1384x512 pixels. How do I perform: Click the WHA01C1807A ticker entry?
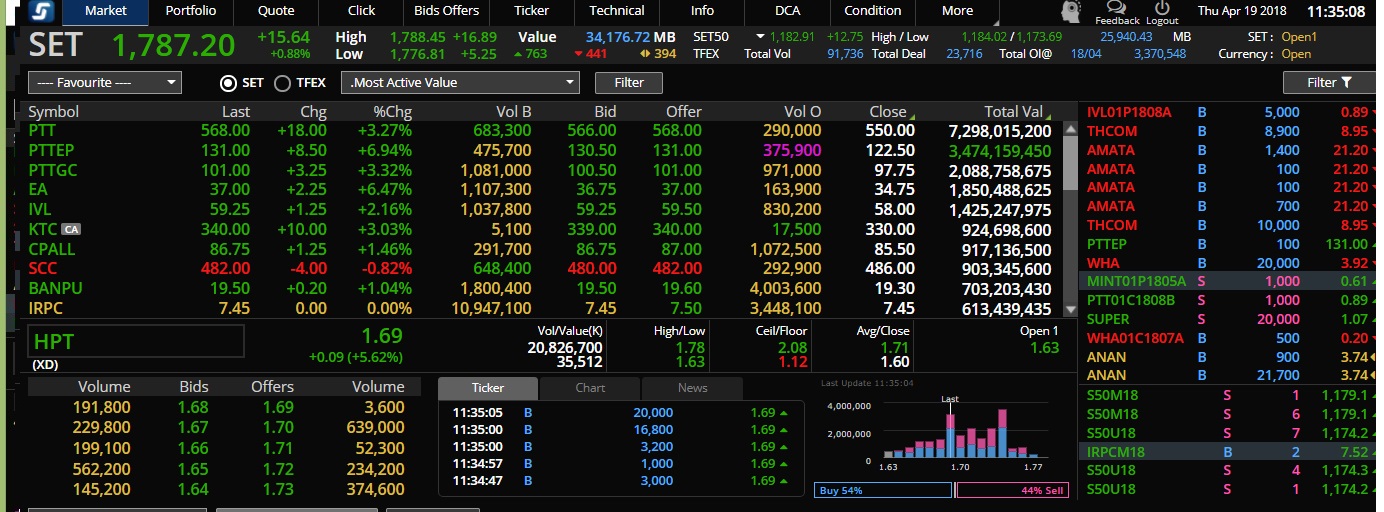1135,338
